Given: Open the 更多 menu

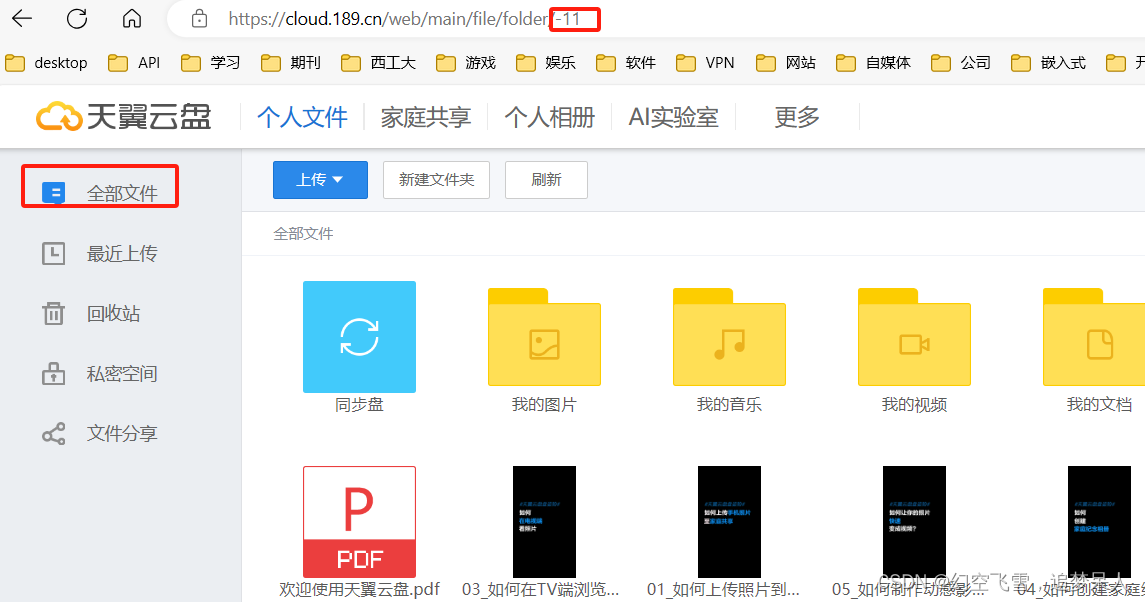Looking at the screenshot, I should [796, 117].
